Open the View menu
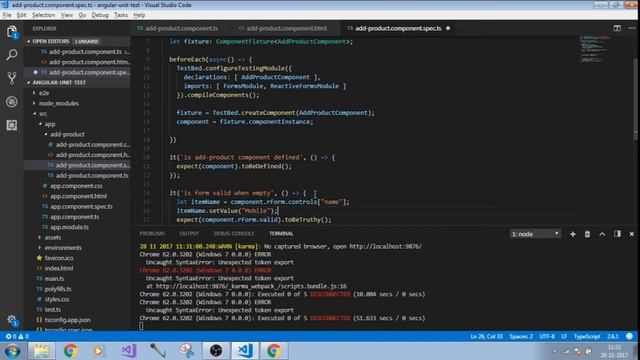Screen dimensions: 640x360 coord(67,15)
